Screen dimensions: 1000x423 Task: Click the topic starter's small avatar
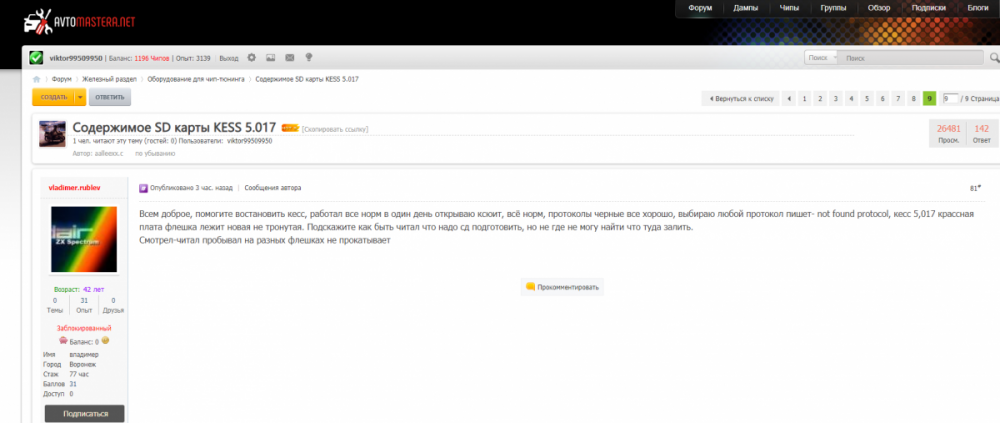point(52,133)
